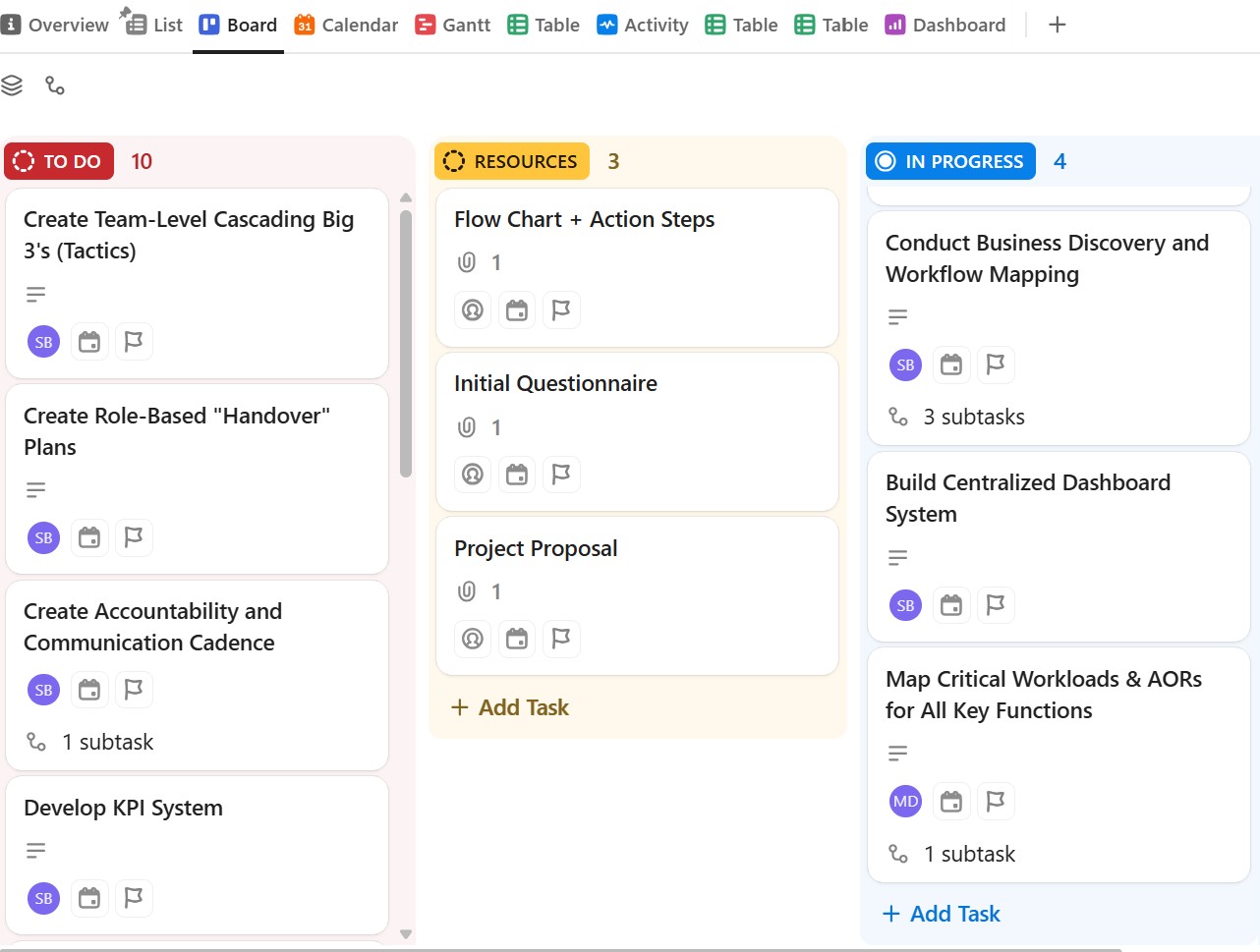Click MD avatar on Map Critical Workloads card
This screenshot has width=1260, height=952.
pyautogui.click(x=904, y=801)
